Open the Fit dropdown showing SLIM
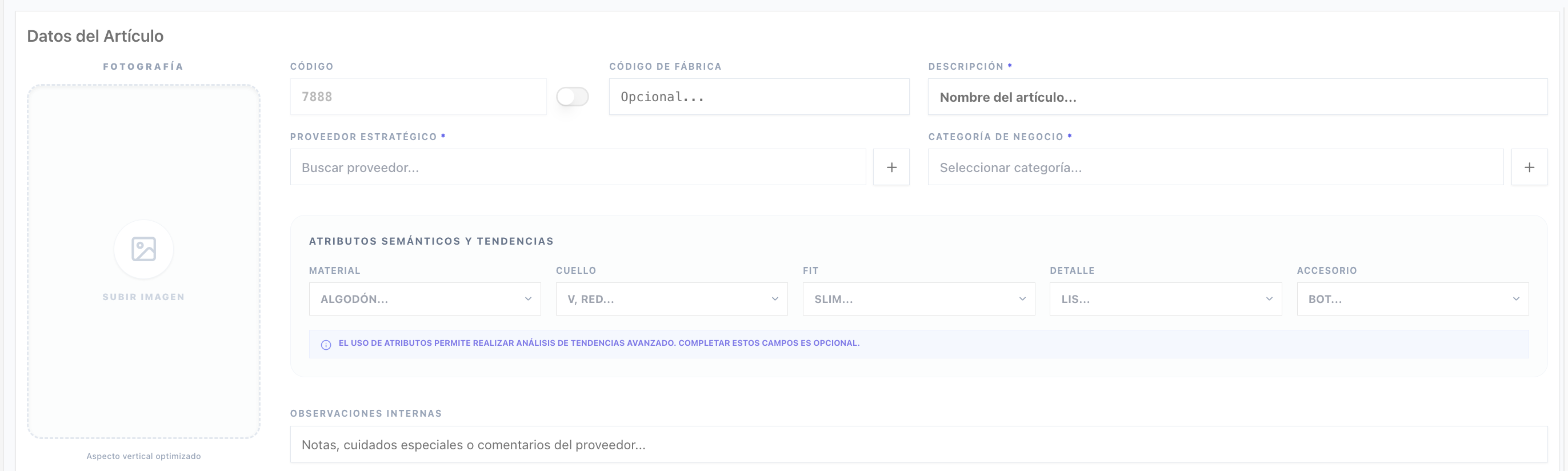1568x471 pixels. pyautogui.click(x=918, y=299)
